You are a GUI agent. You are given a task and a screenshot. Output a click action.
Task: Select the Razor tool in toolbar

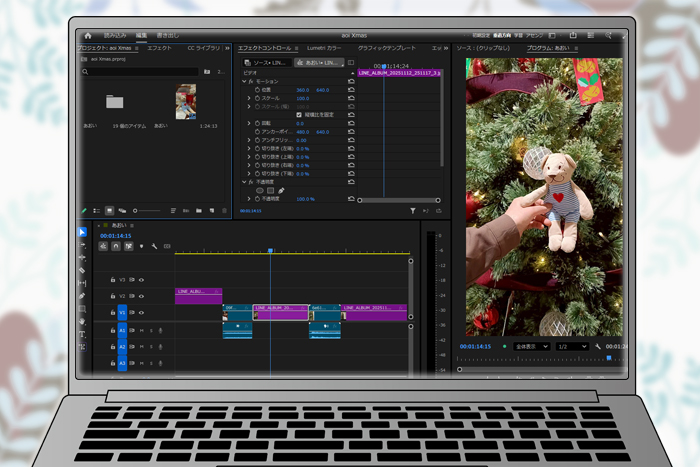(83, 270)
